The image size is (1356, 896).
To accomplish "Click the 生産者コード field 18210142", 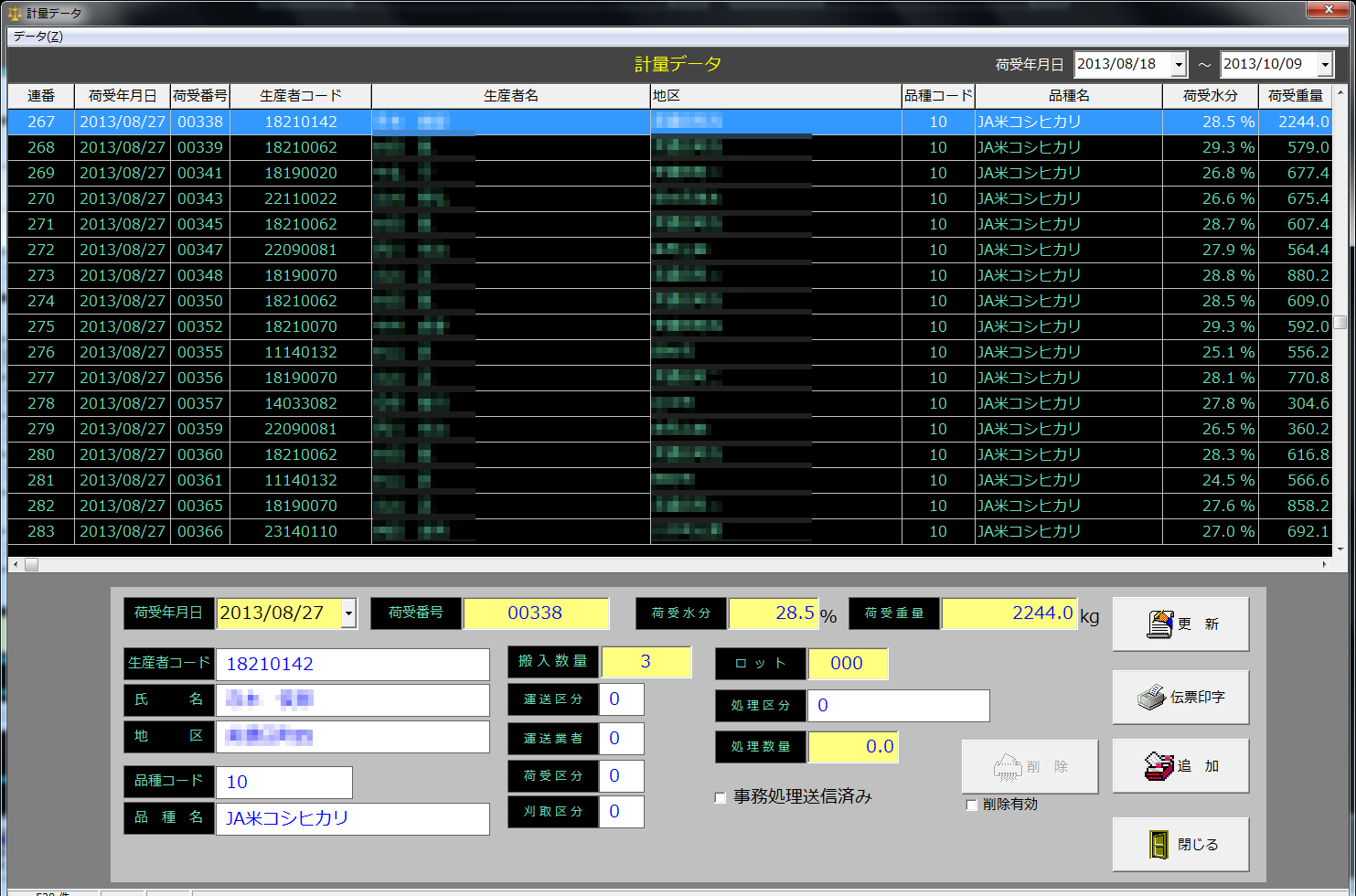I will (352, 665).
